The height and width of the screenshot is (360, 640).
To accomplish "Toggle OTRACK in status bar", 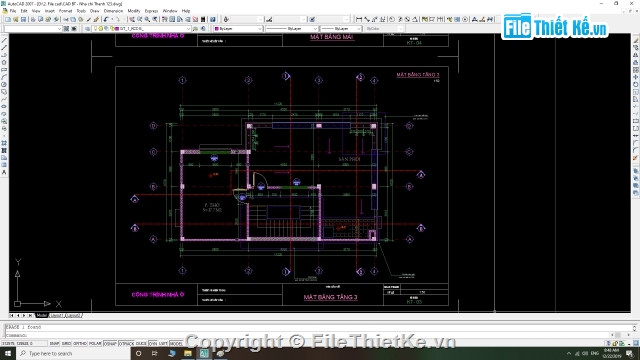I will pyautogui.click(x=126, y=344).
